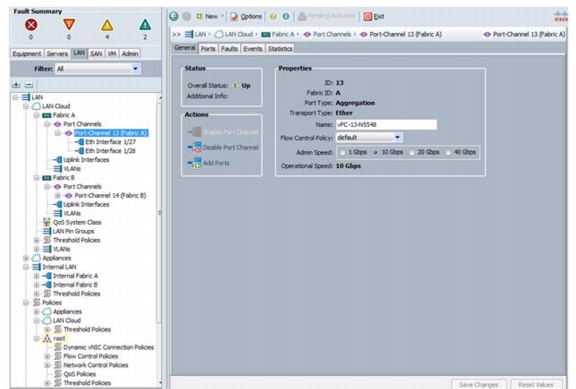576x389 pixels.
Task: Switch to the SAN tab
Action: point(96,54)
